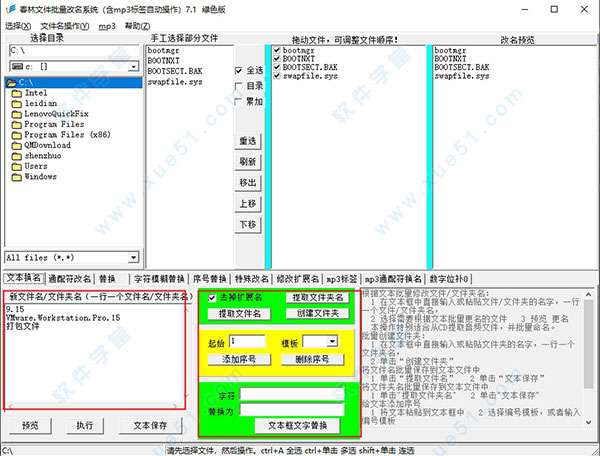Select the Intel folder
The width and height of the screenshot is (600, 456).
(36, 93)
